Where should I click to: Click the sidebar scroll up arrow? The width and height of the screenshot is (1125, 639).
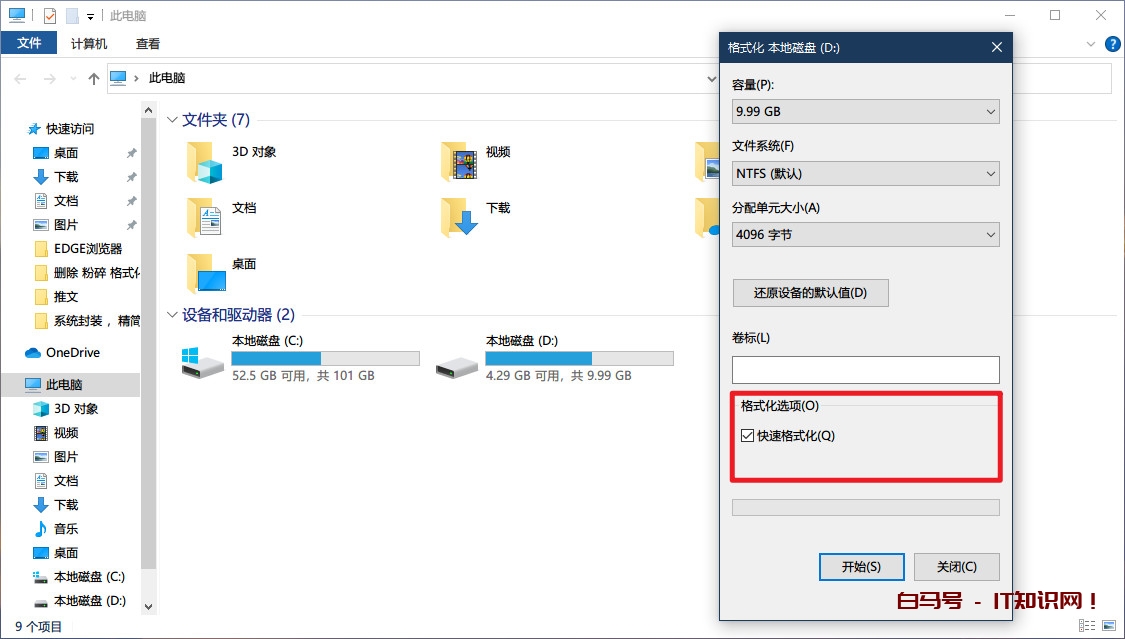(x=149, y=110)
